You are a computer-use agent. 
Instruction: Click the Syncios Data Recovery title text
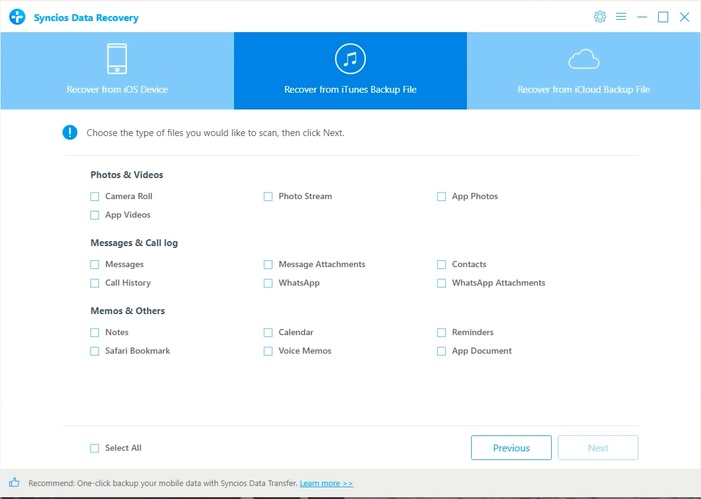tap(86, 17)
